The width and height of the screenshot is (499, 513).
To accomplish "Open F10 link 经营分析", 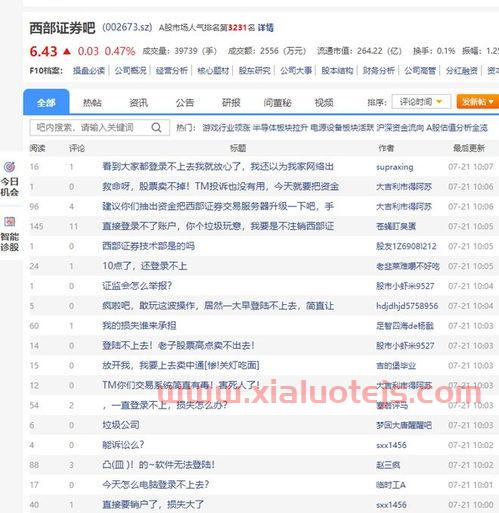I will click(x=172, y=70).
